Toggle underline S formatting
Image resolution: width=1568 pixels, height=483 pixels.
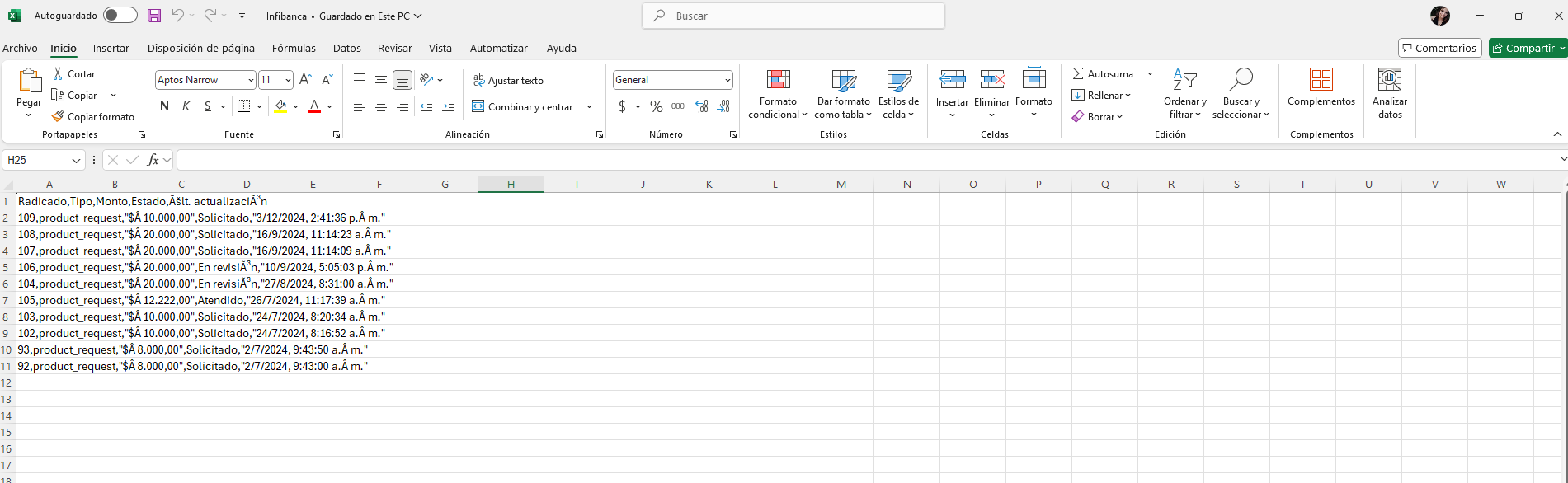[x=208, y=106]
